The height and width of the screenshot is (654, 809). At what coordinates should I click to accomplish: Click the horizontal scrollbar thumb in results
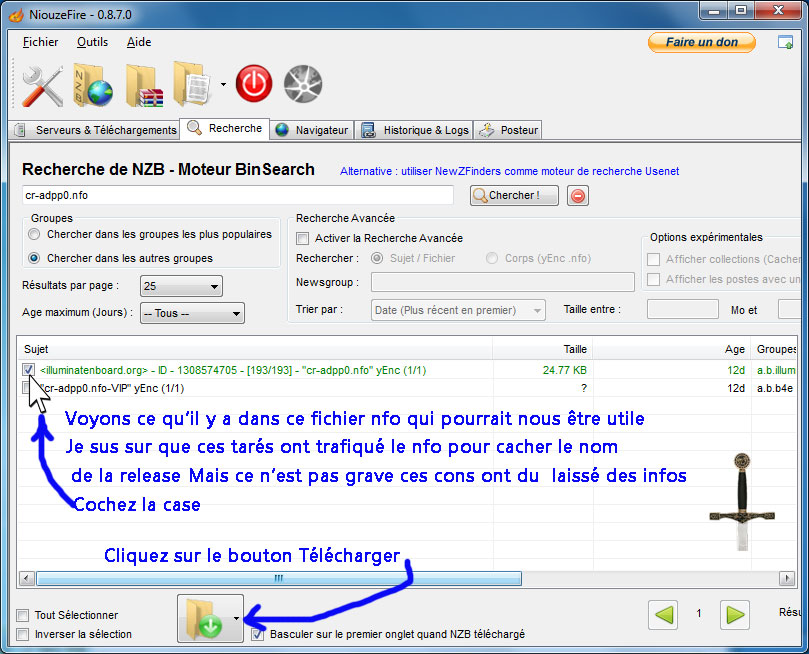click(279, 578)
